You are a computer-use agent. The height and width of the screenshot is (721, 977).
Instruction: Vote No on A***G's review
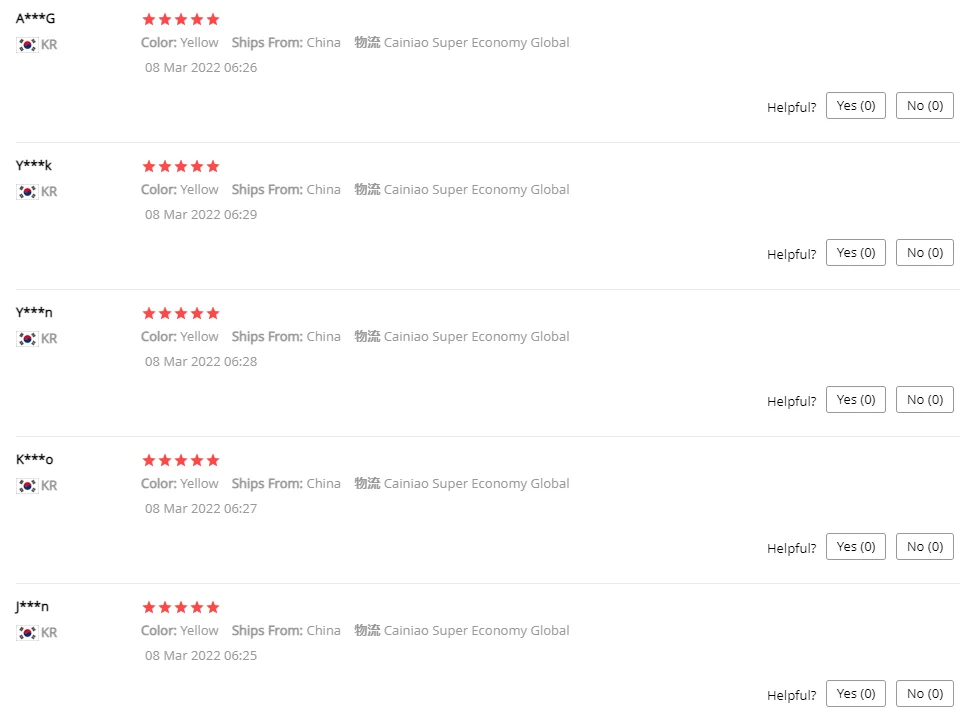(x=925, y=106)
